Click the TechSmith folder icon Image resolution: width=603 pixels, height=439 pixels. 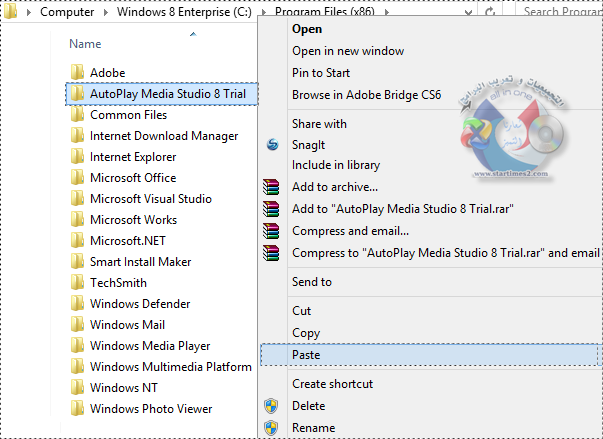pyautogui.click(x=77, y=283)
